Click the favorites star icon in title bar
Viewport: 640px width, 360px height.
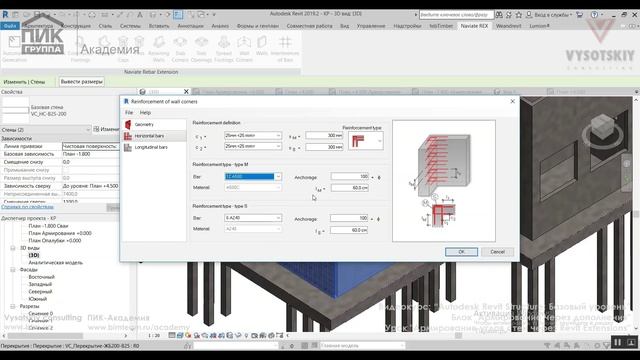(x=518, y=15)
